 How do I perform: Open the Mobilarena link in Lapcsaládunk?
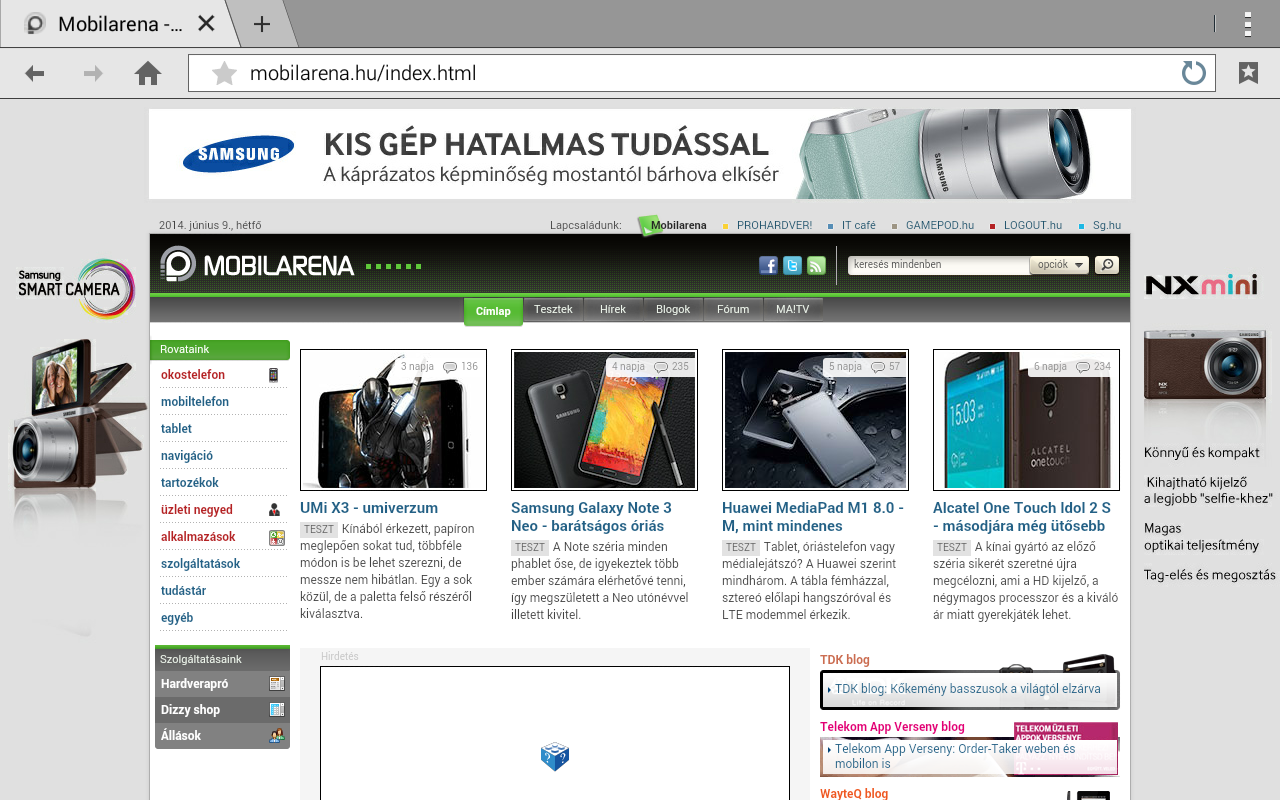(678, 226)
